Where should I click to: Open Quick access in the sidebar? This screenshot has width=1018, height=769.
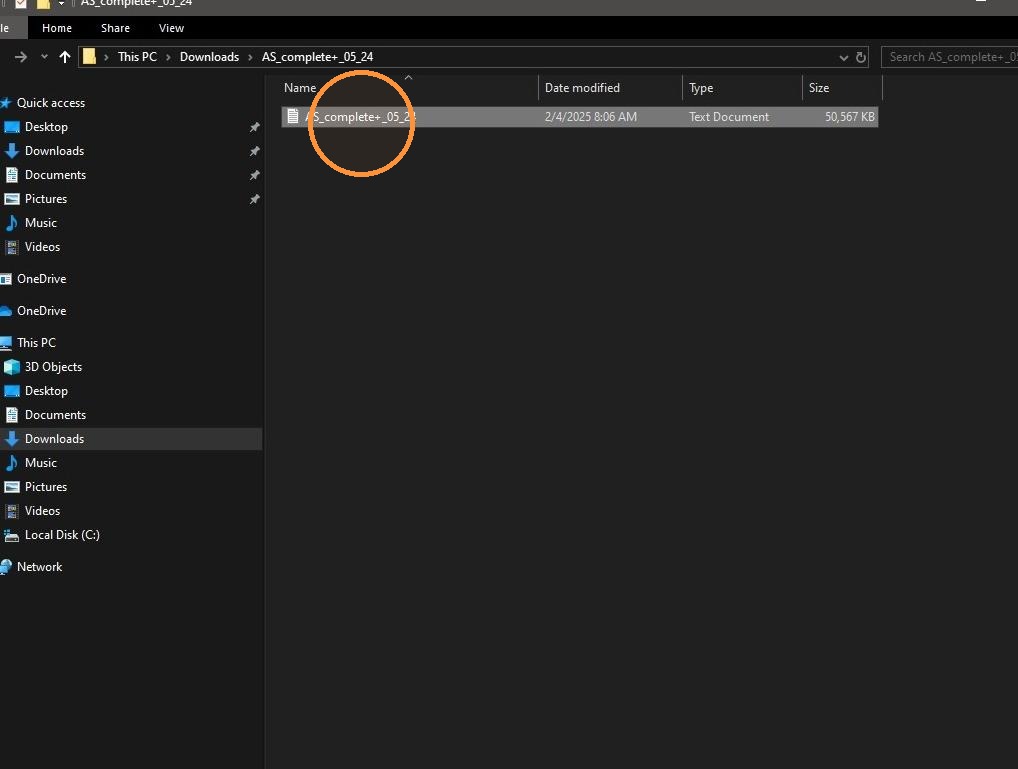coord(51,103)
